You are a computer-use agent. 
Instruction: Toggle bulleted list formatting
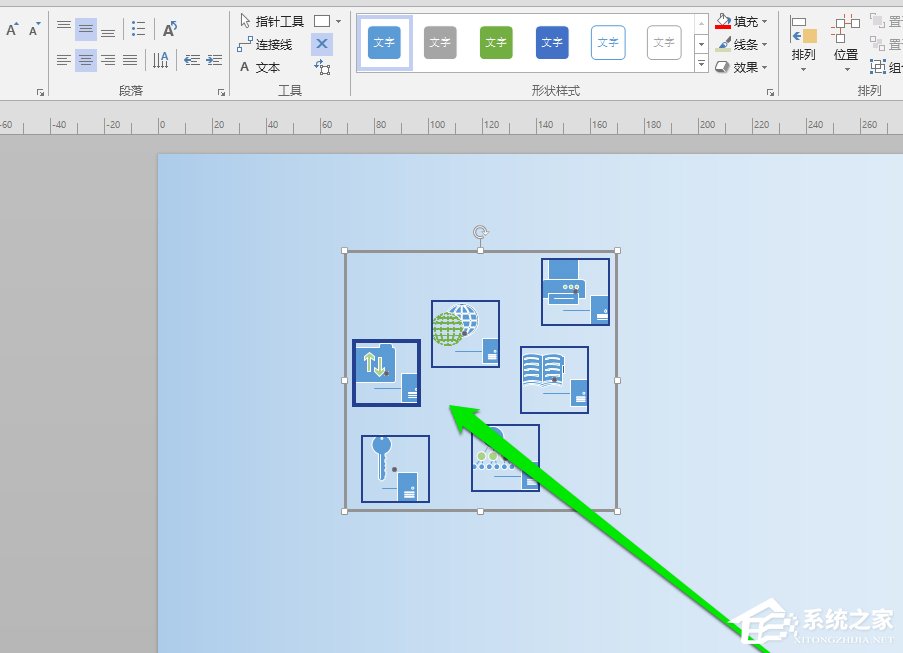pyautogui.click(x=138, y=27)
